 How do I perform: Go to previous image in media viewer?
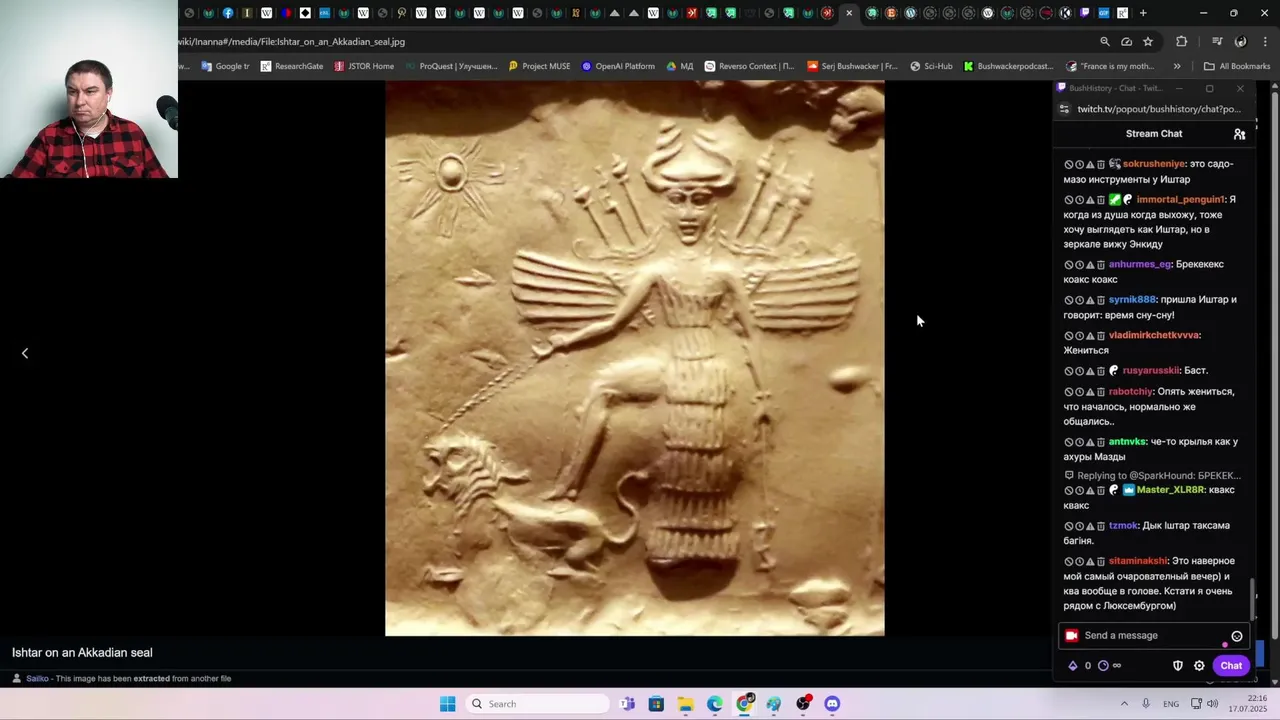pos(25,353)
